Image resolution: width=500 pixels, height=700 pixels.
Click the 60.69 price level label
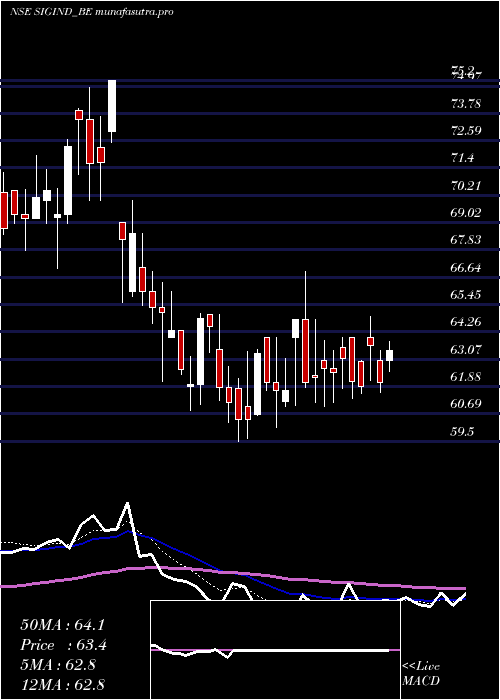(x=466, y=404)
